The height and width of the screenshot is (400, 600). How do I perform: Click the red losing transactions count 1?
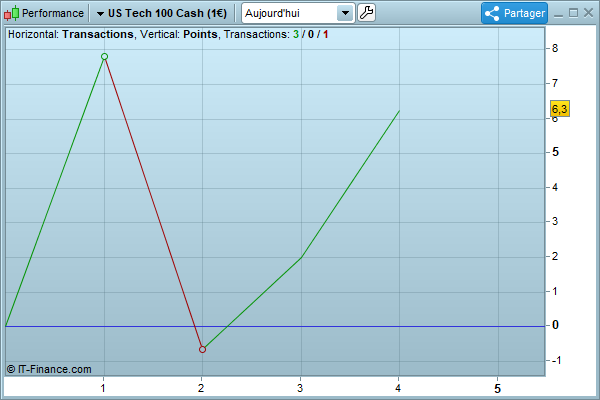326,34
